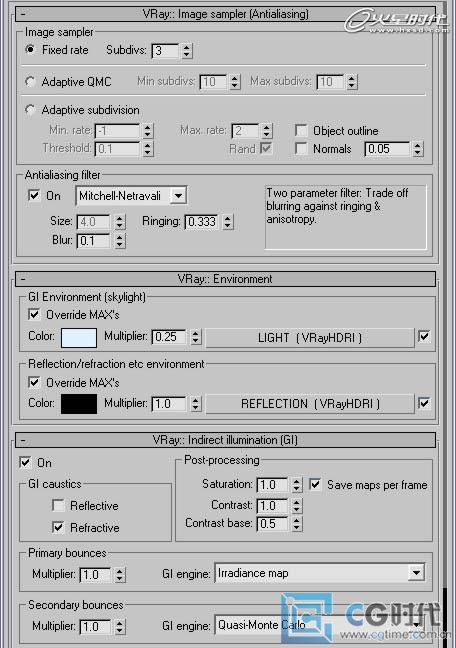The width and height of the screenshot is (456, 648).
Task: Toggle the checkbox beside the LIGHT map button
Action: pyautogui.click(x=424, y=336)
